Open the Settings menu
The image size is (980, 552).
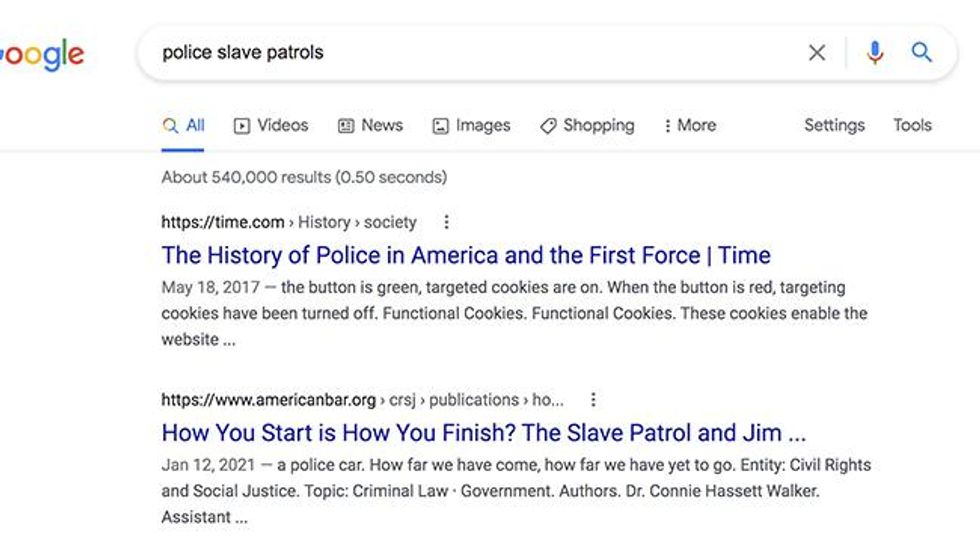[834, 126]
